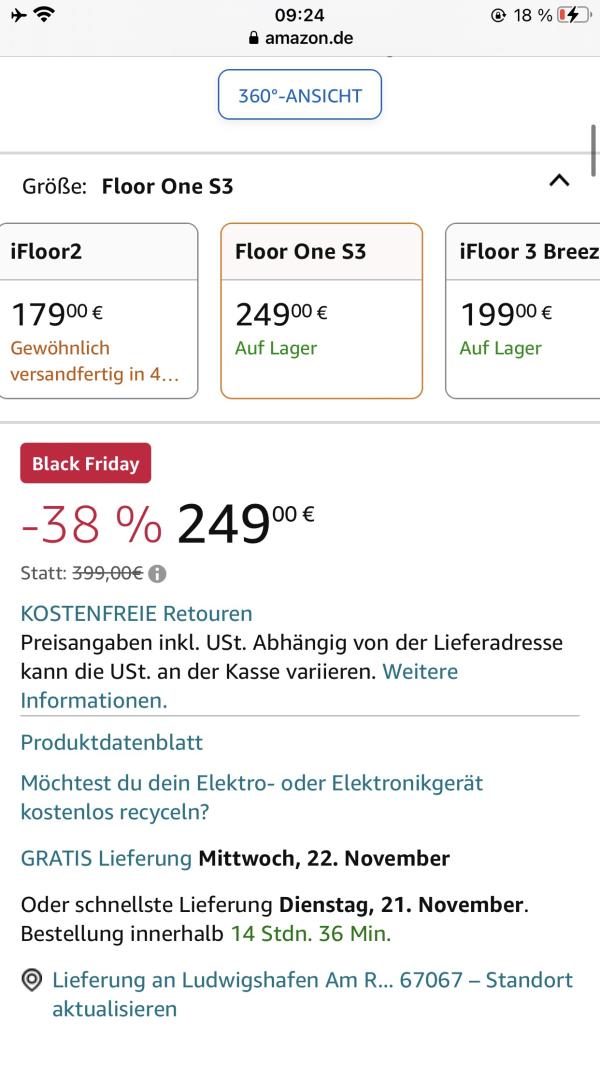Tap the battery icon in the status bar
Viewport: 600px width, 1066px height.
574,15
